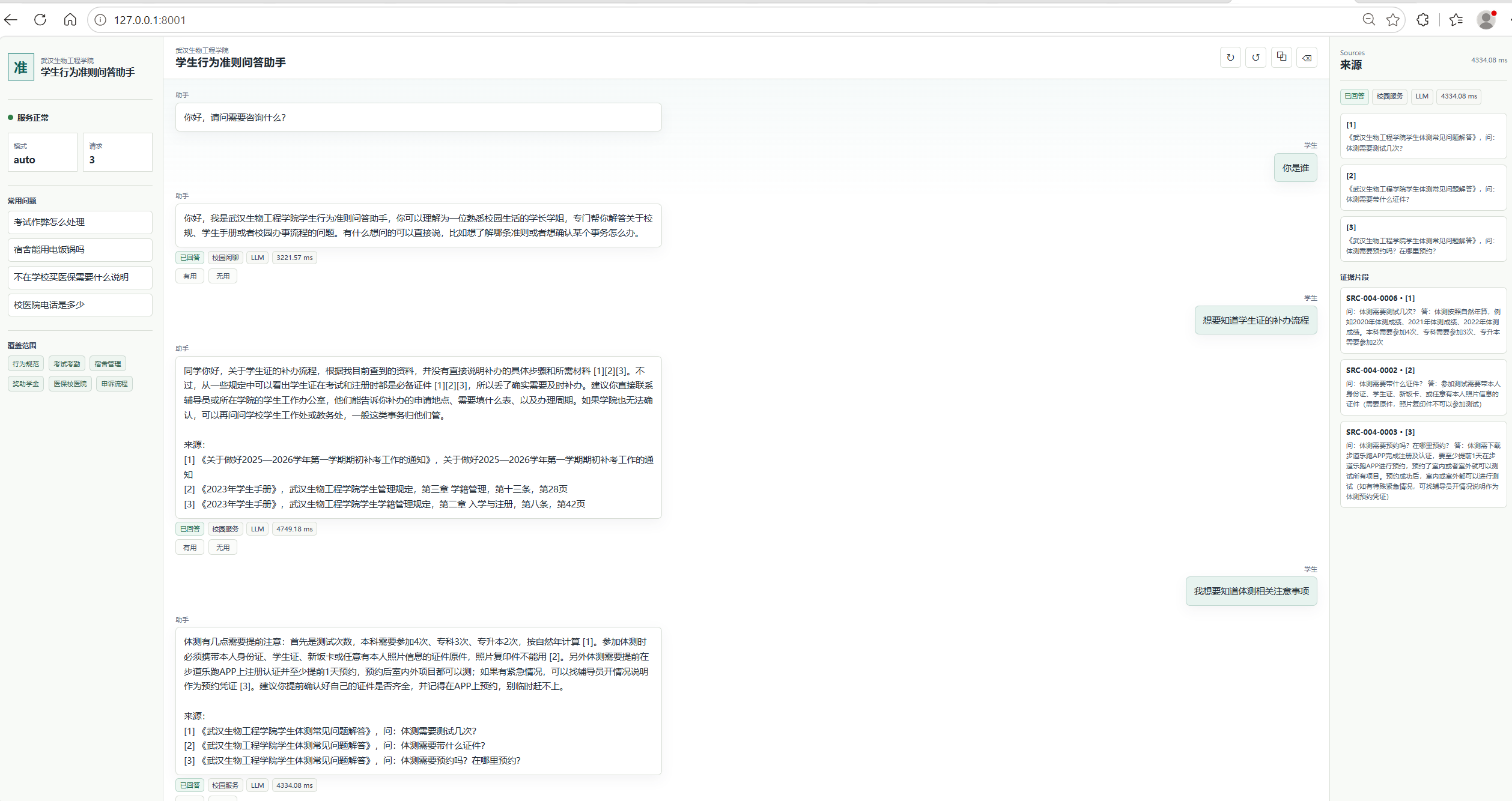Viewport: 1512px width, 801px height.
Task: Click the 证据片段 section heading
Action: (x=1354, y=277)
